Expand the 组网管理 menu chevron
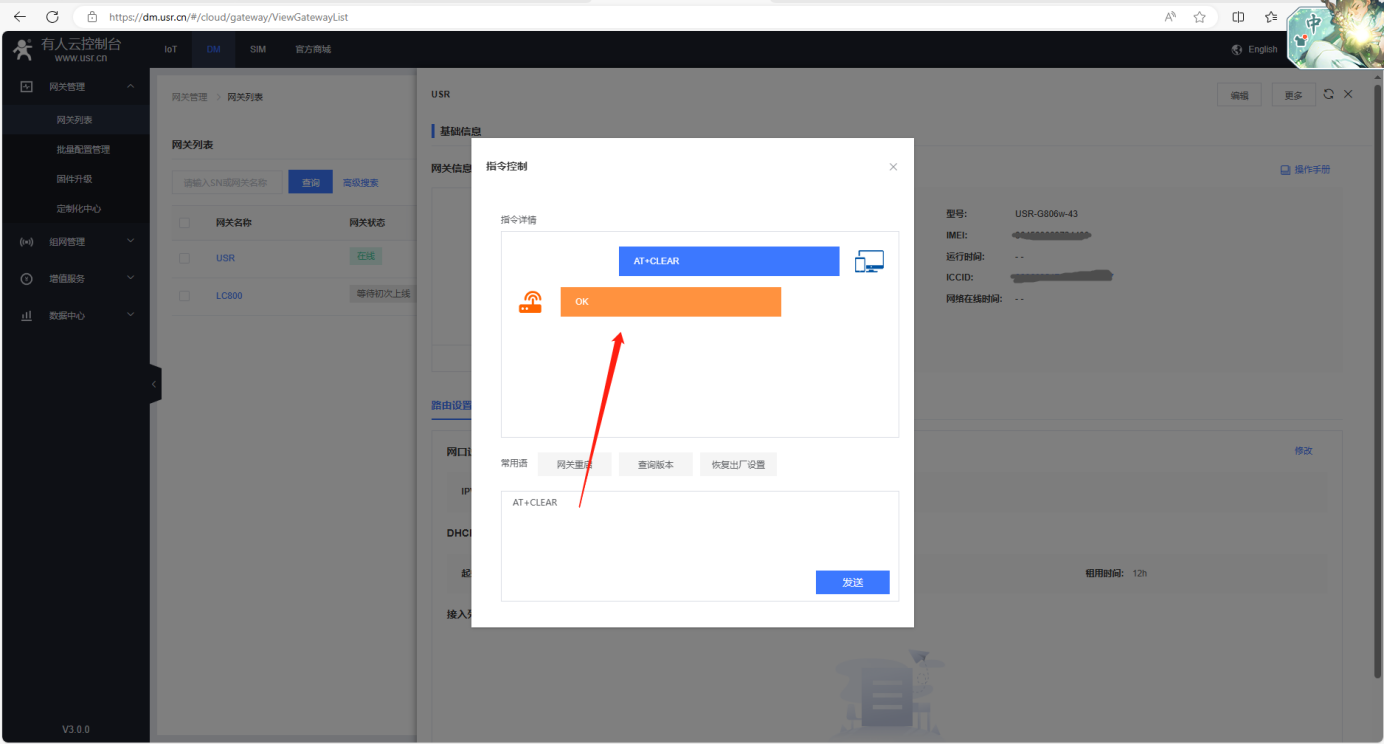The width and height of the screenshot is (1384, 744). pos(131,241)
